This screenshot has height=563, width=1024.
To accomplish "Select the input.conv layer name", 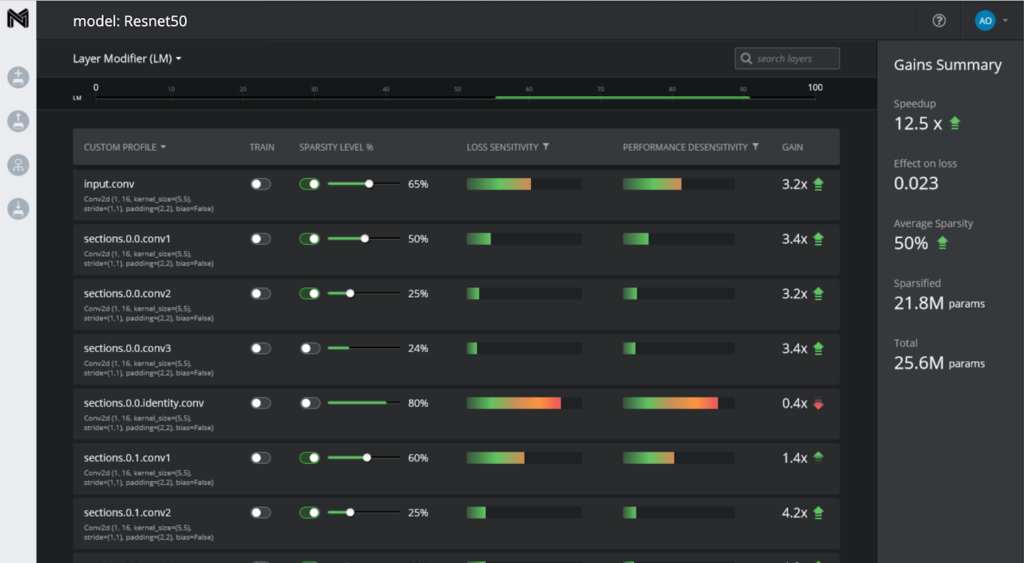I will coord(109,184).
